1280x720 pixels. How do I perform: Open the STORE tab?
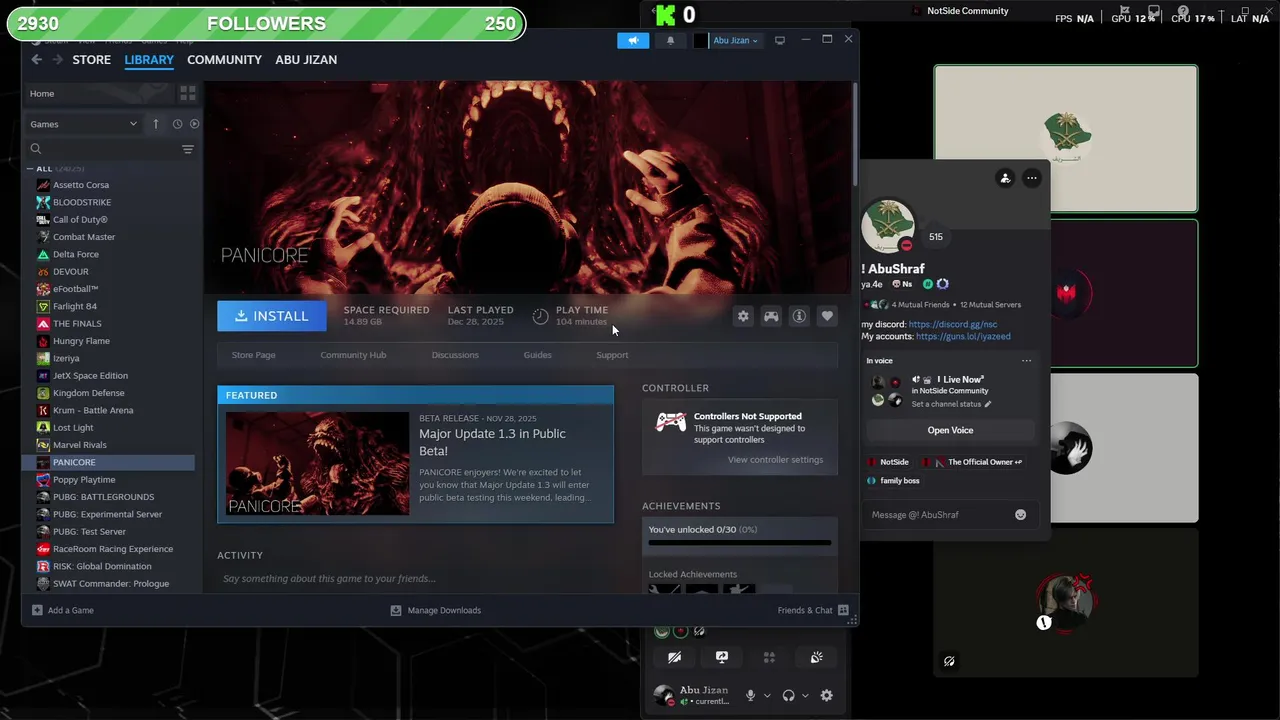point(91,60)
